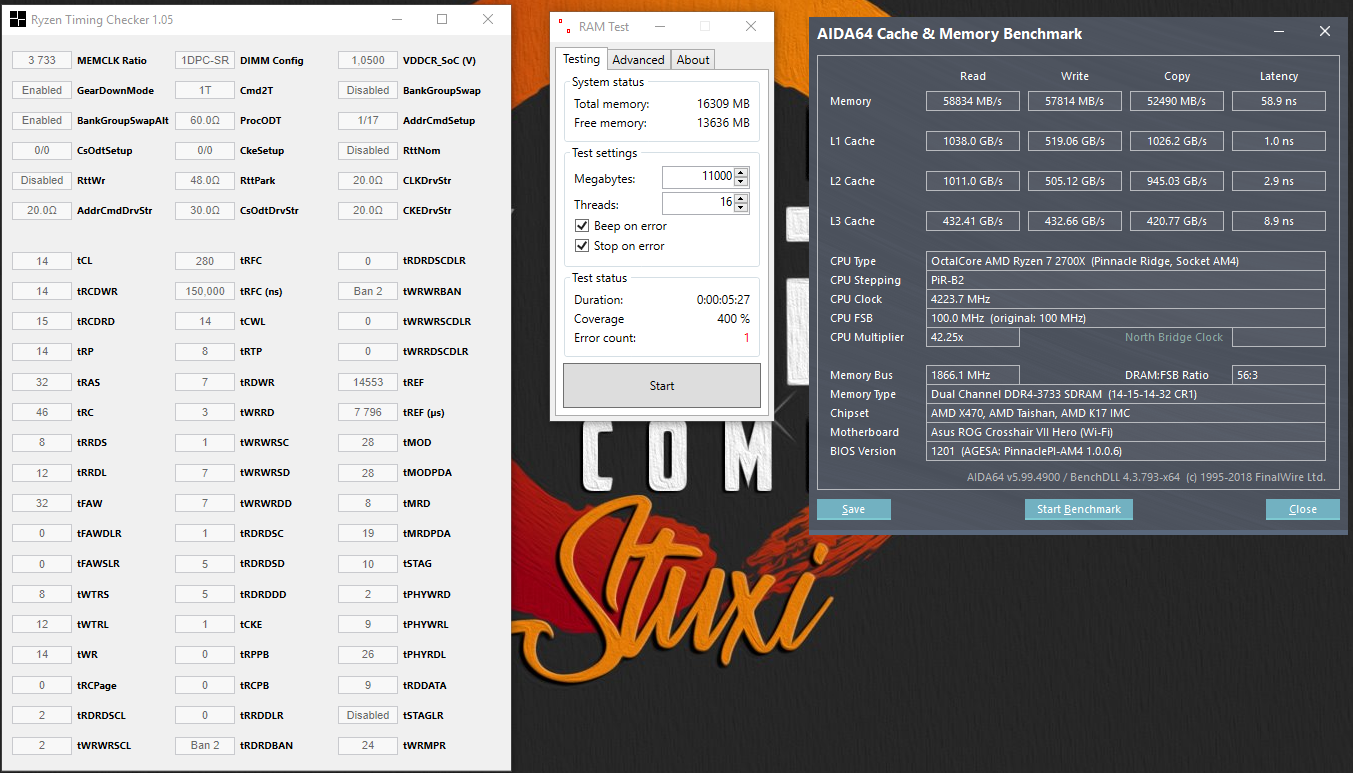Click the CPU Type field in AIDA64
Viewport: 1353px width, 773px height.
coord(1126,261)
